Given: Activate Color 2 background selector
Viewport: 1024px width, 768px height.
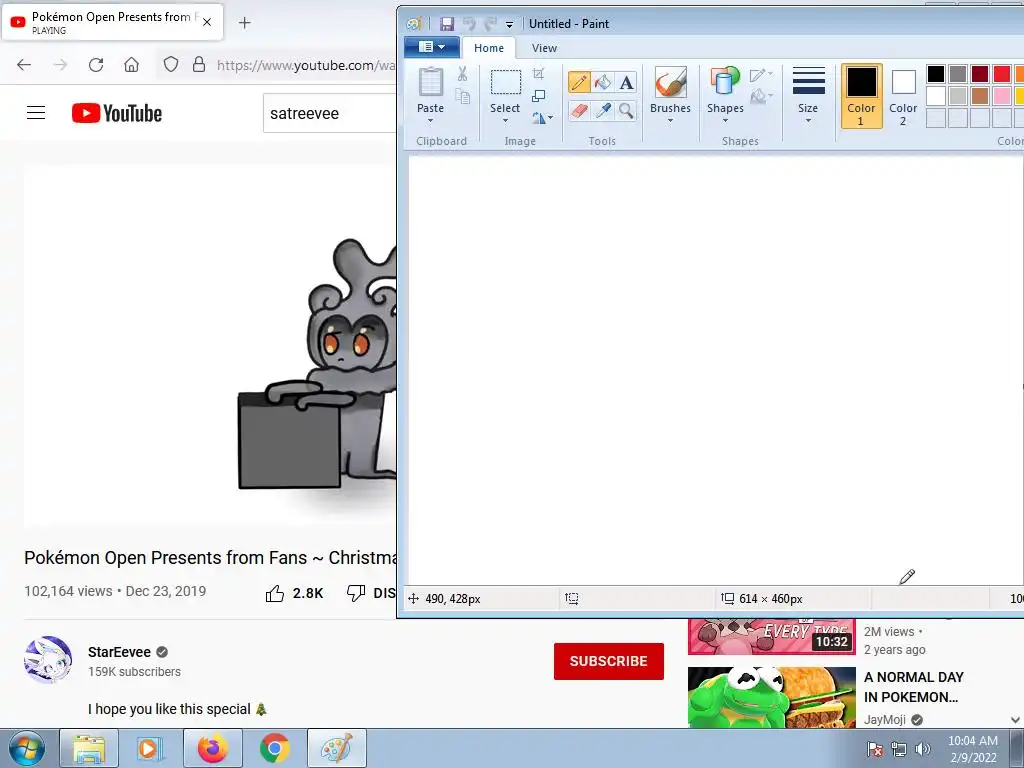Looking at the screenshot, I should coord(903,95).
